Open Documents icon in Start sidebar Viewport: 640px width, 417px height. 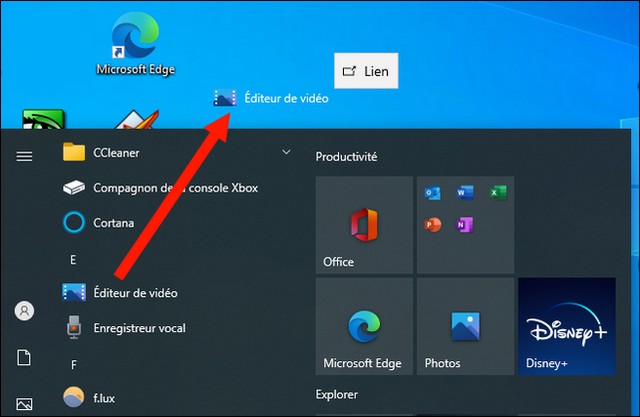coord(24,357)
